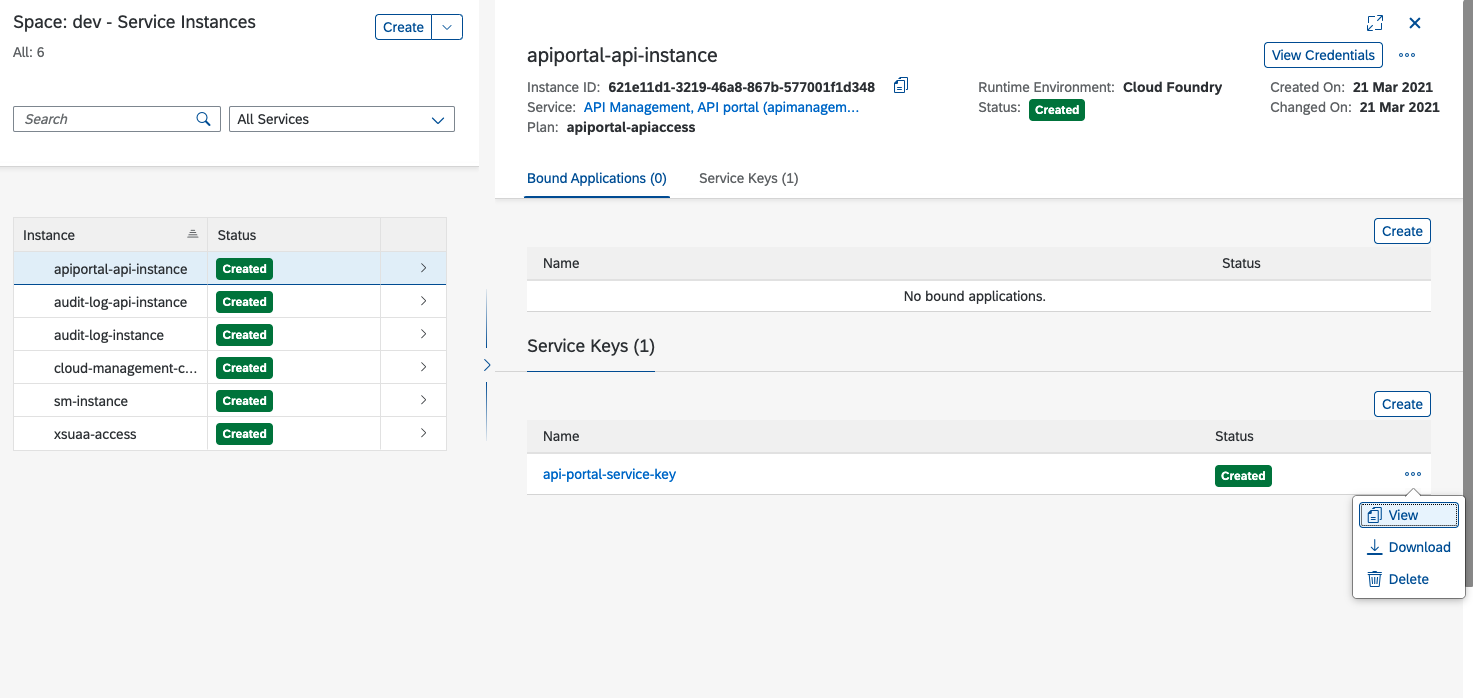Switch to the Service Keys (1) tab
The width and height of the screenshot is (1473, 698).
pos(748,178)
